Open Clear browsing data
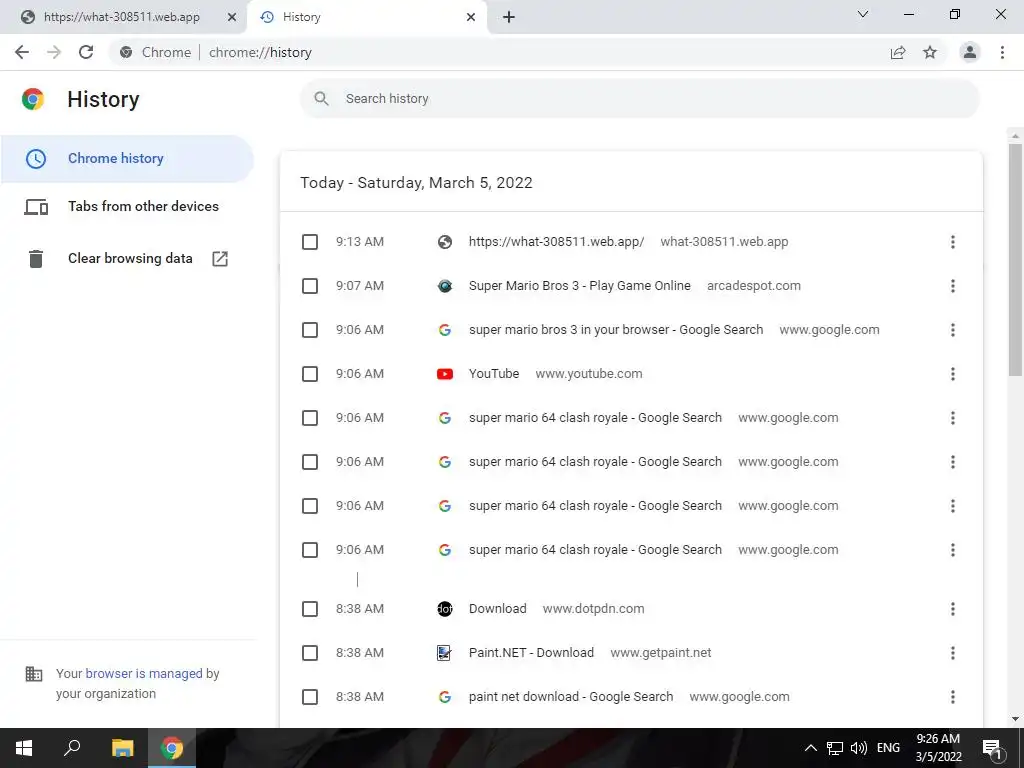This screenshot has width=1024, height=768. tap(127, 259)
